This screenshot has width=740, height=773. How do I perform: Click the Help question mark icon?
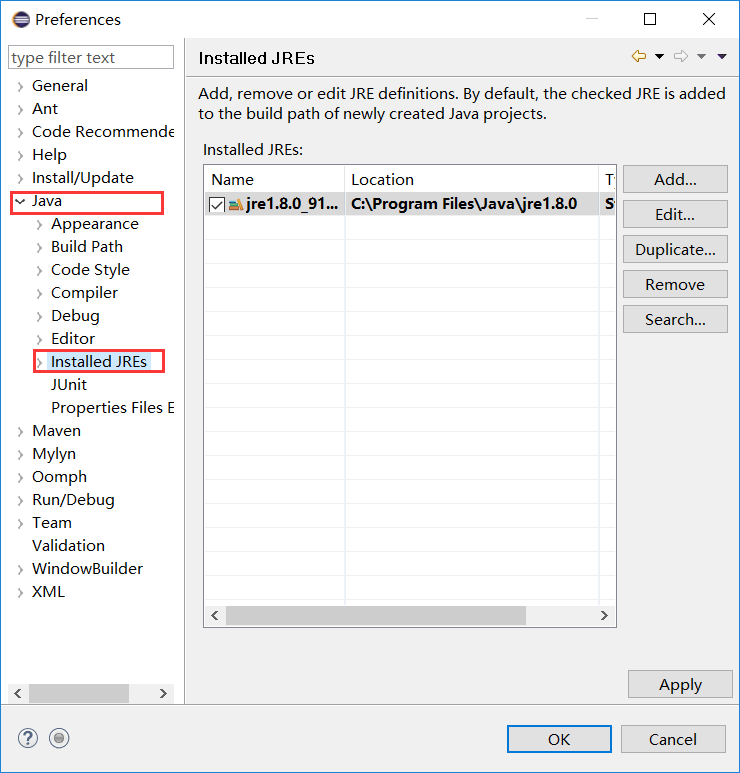coord(28,738)
